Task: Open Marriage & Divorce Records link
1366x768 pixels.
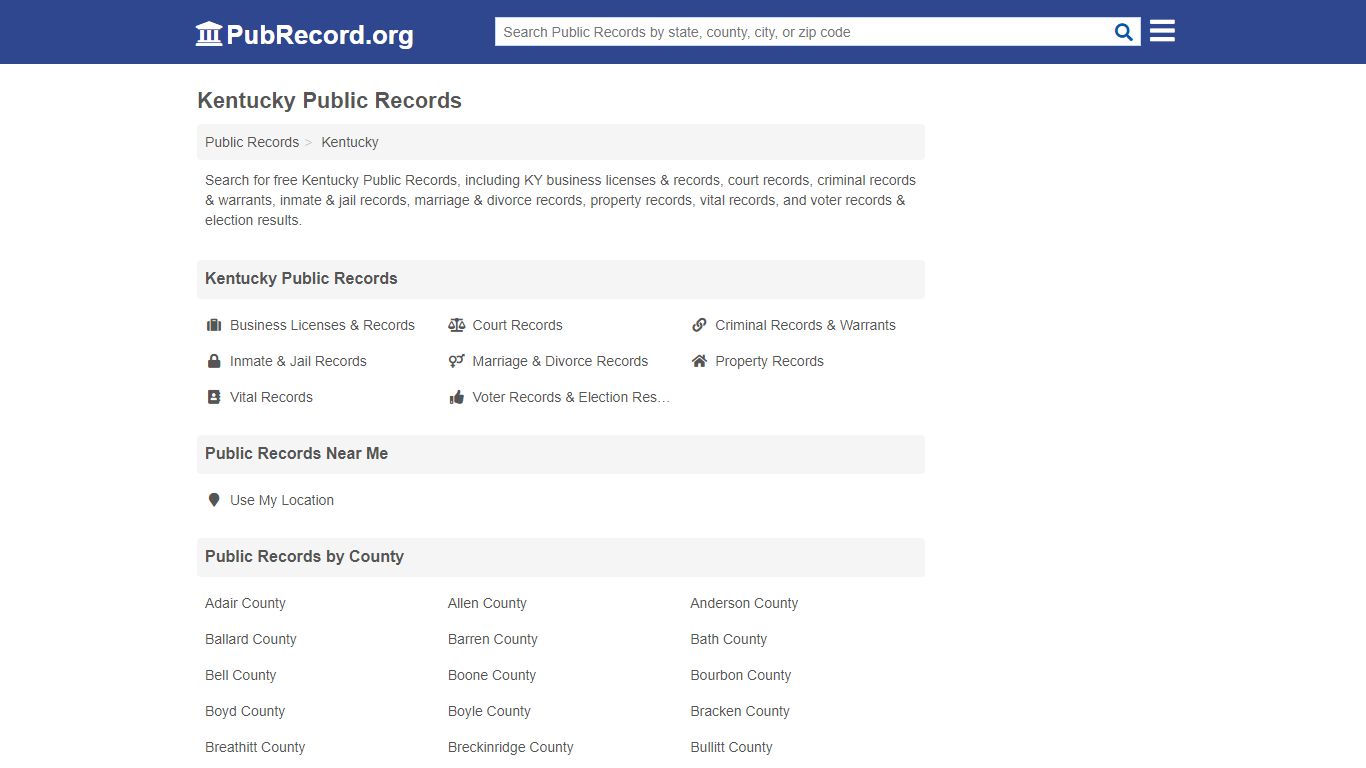Action: pos(560,361)
